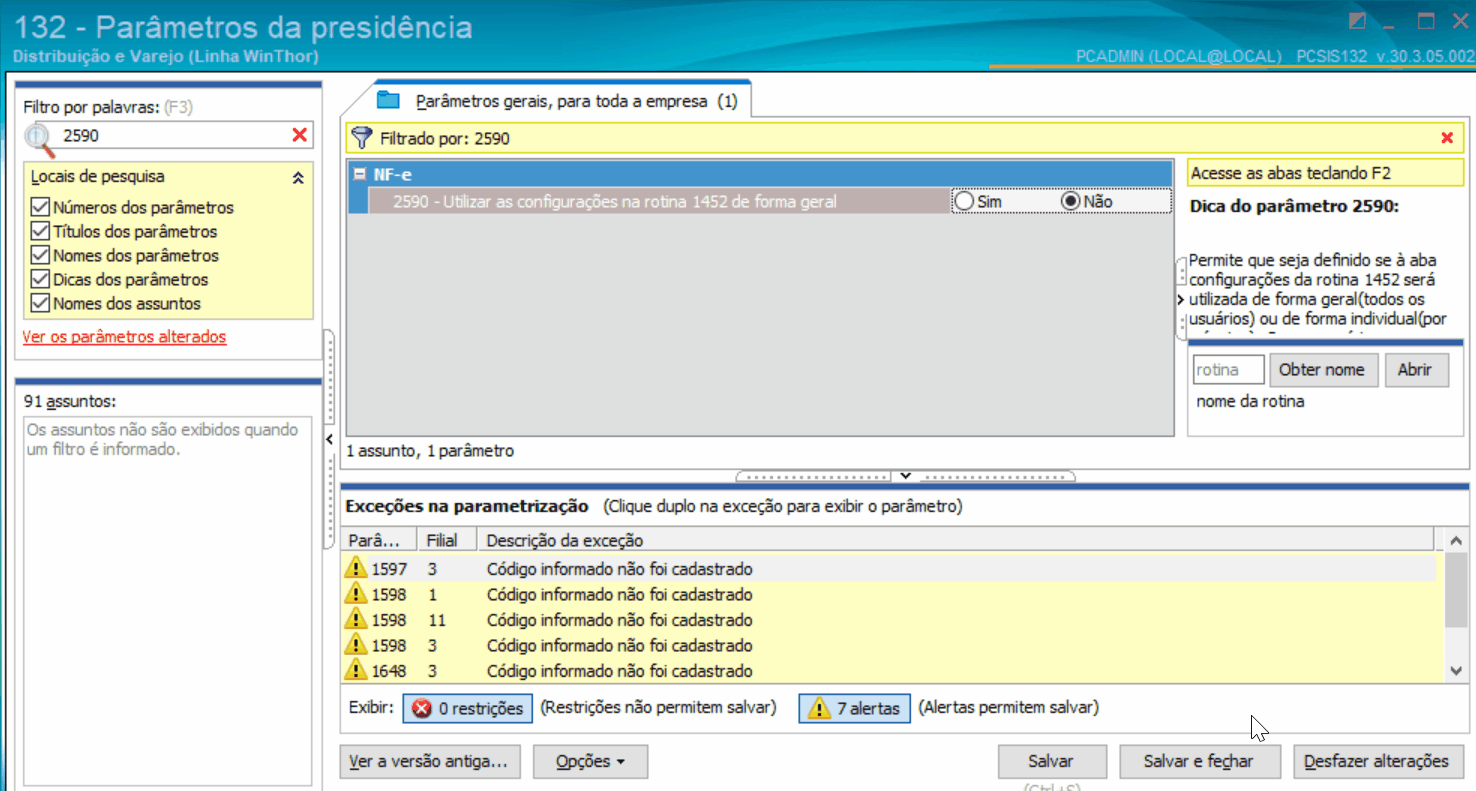The height and width of the screenshot is (791, 1476).
Task: Click '91 assuntos:' label
Action: coord(70,401)
